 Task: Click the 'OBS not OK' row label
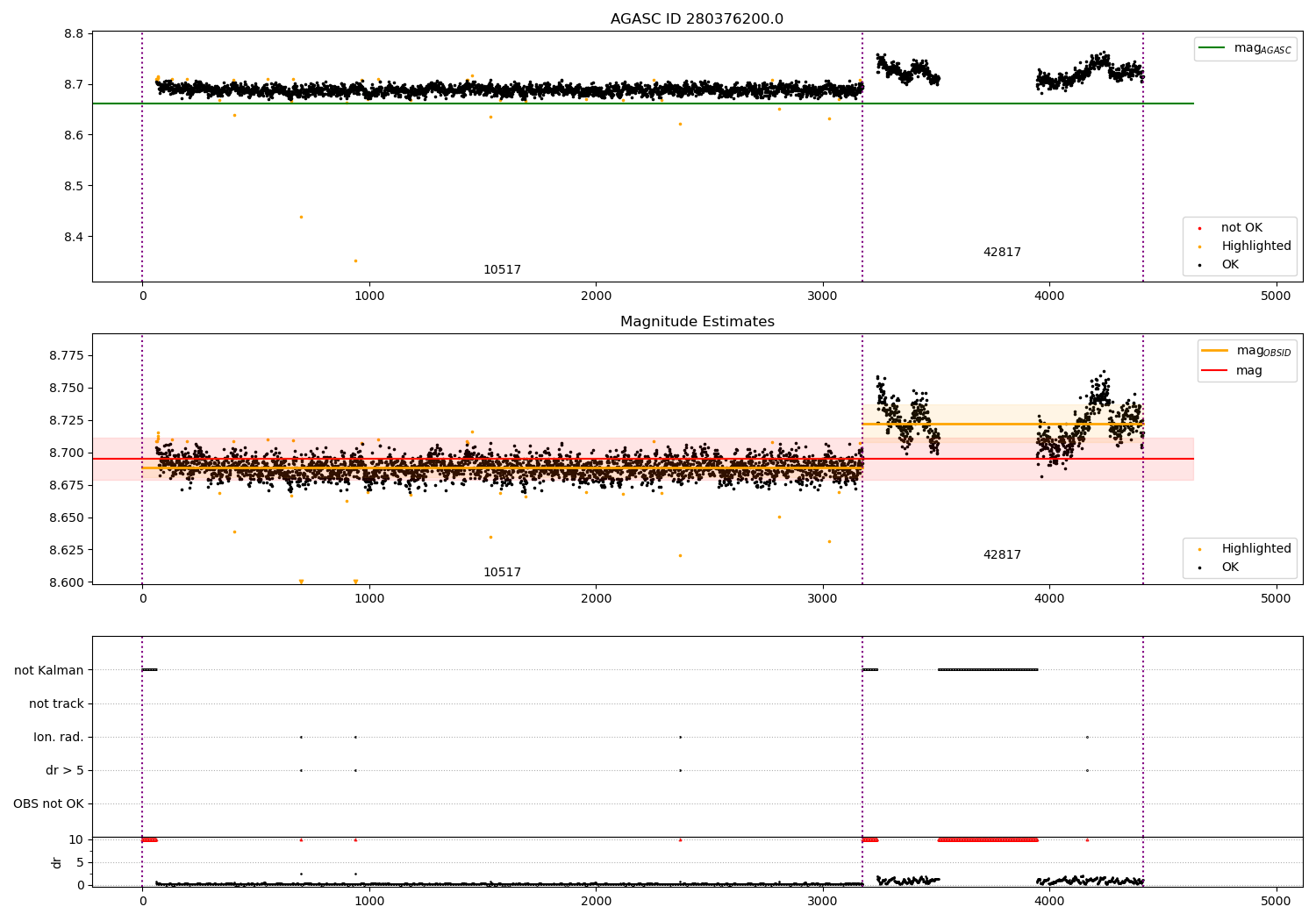(x=49, y=803)
